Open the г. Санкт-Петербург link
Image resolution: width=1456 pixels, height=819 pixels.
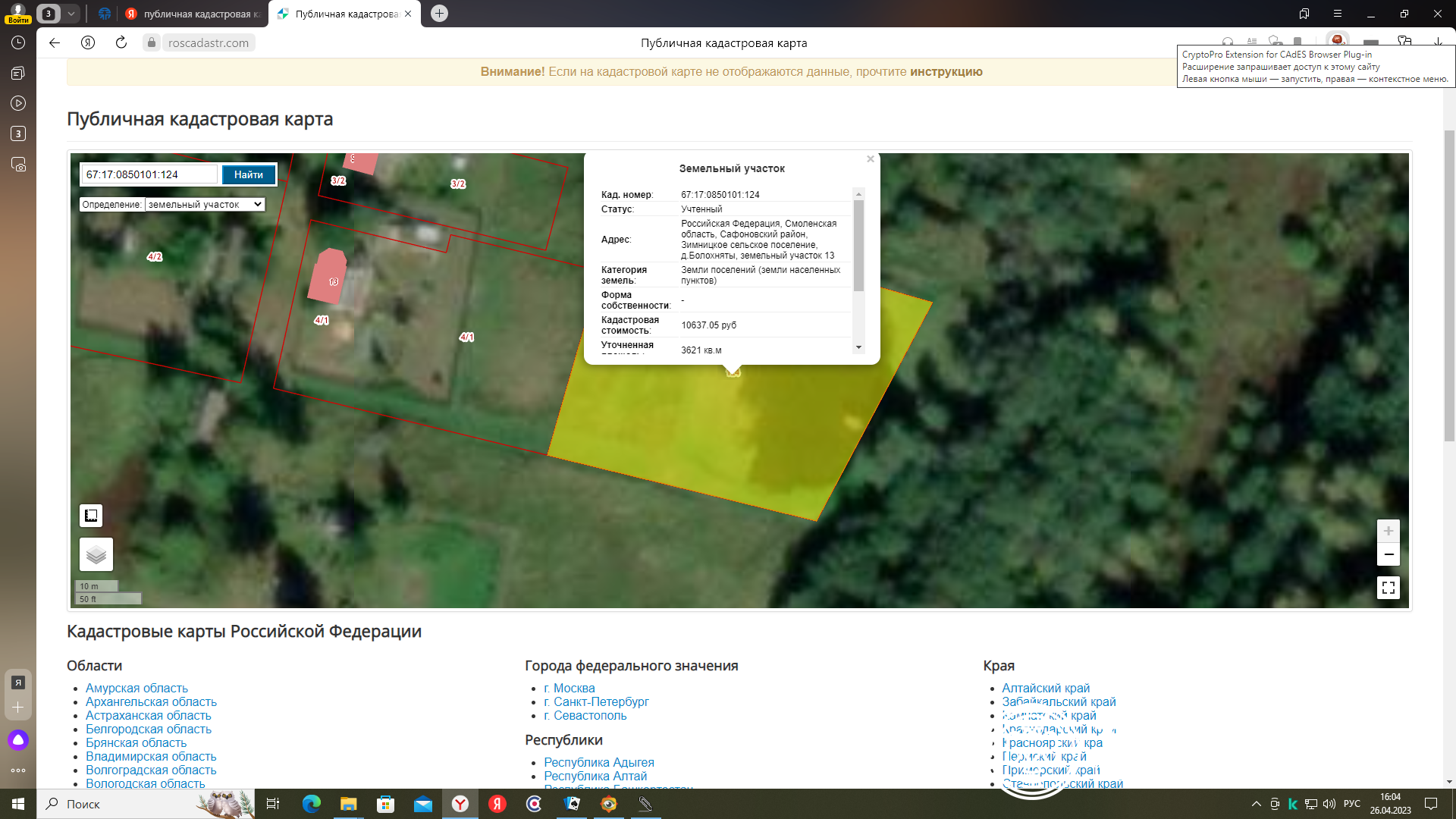[596, 701]
